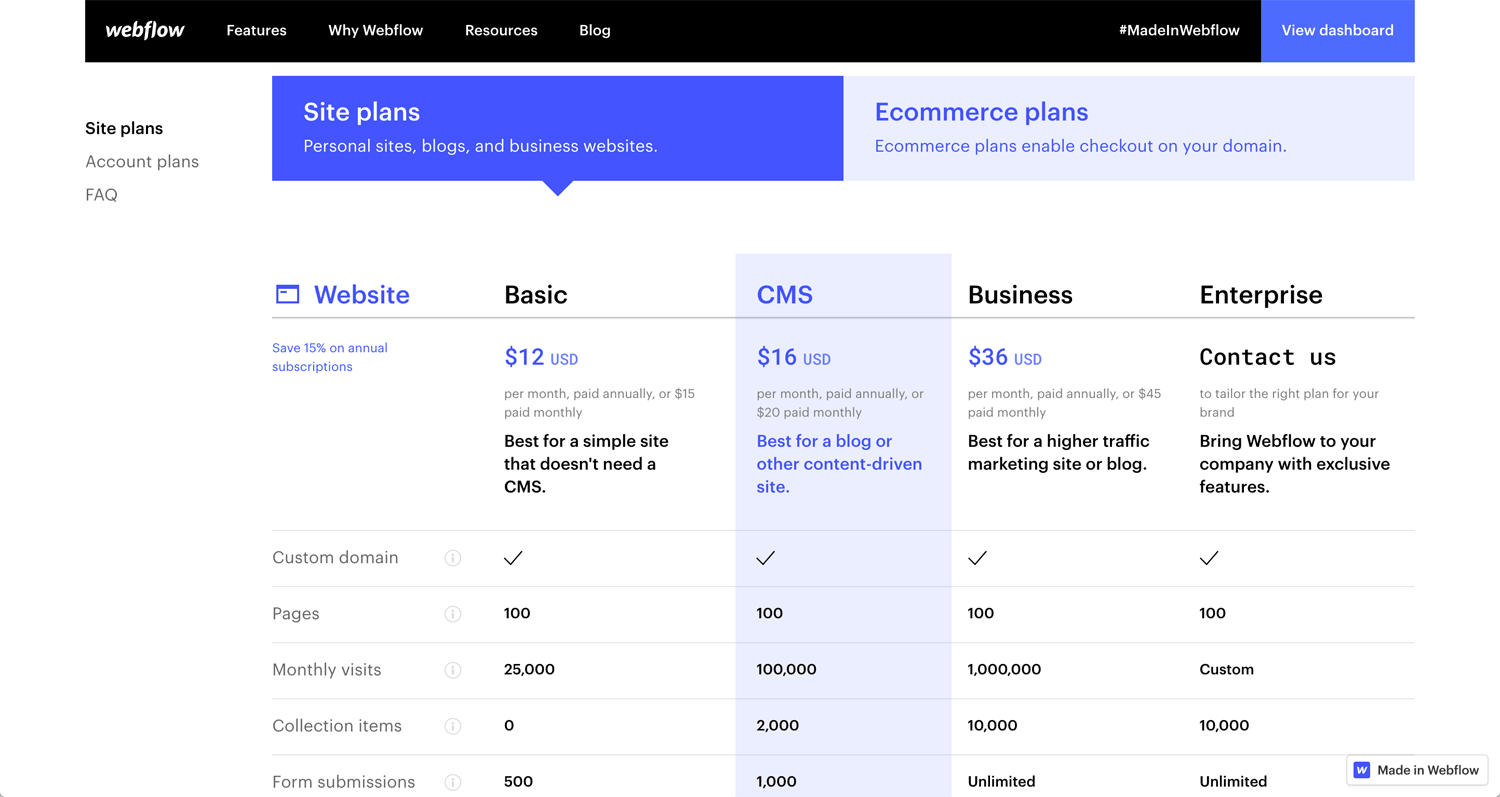
Task: Select the Site plans tab
Action: click(x=558, y=128)
